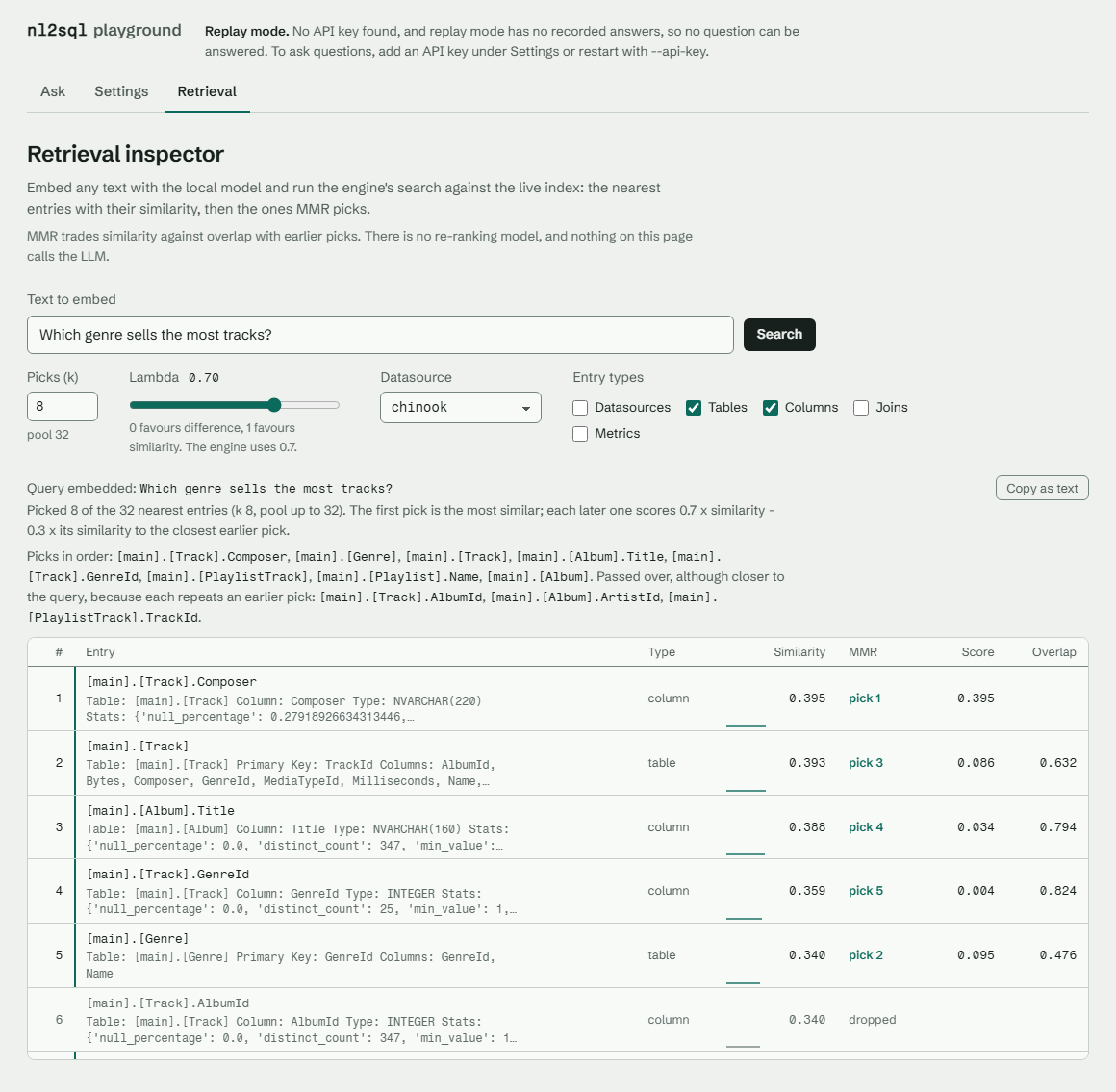Click score value 0.095
Viewport: 1116px width, 1092px height.
976,955
